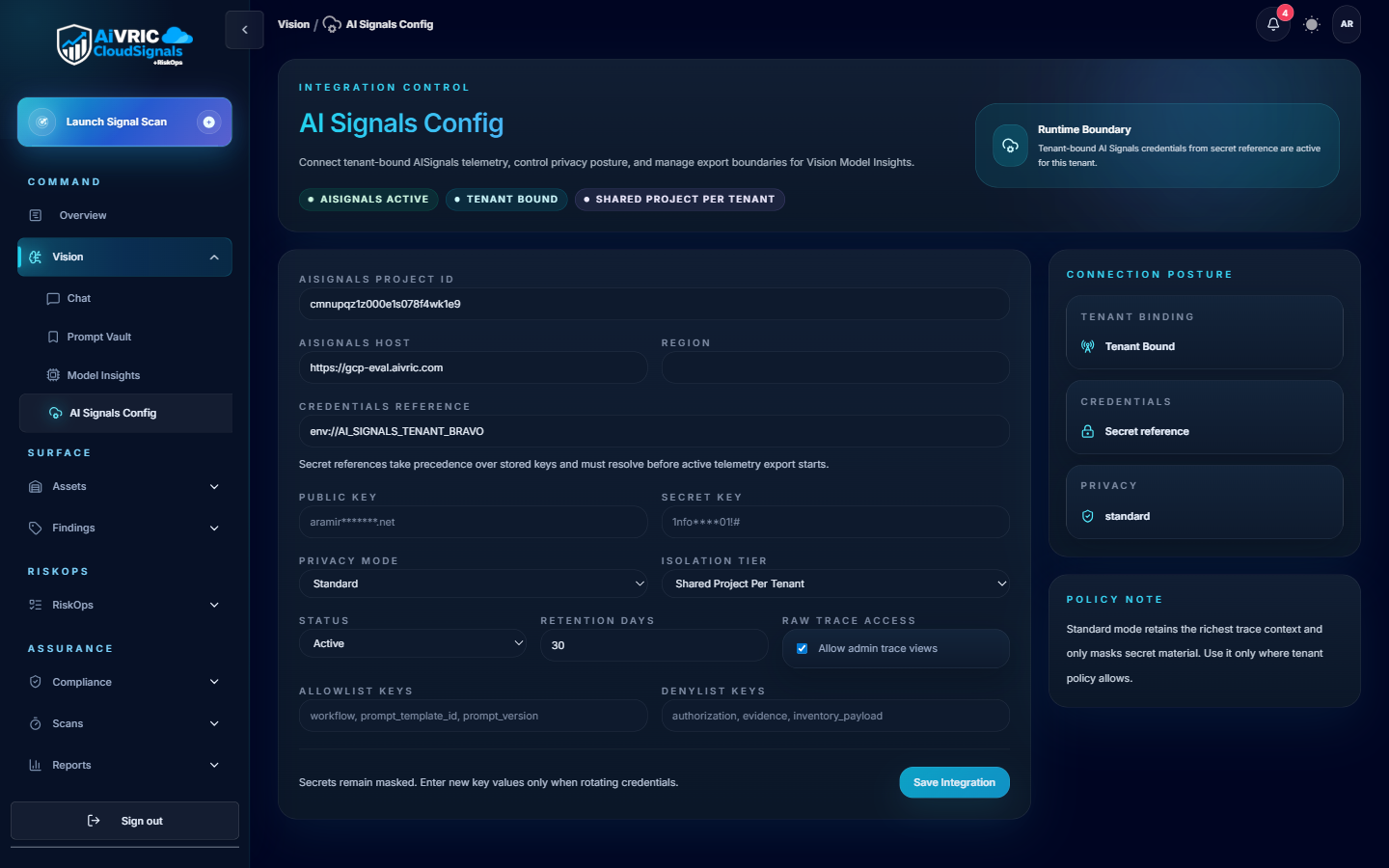
Task: Click the AISignals Project ID field
Action: click(x=654, y=304)
